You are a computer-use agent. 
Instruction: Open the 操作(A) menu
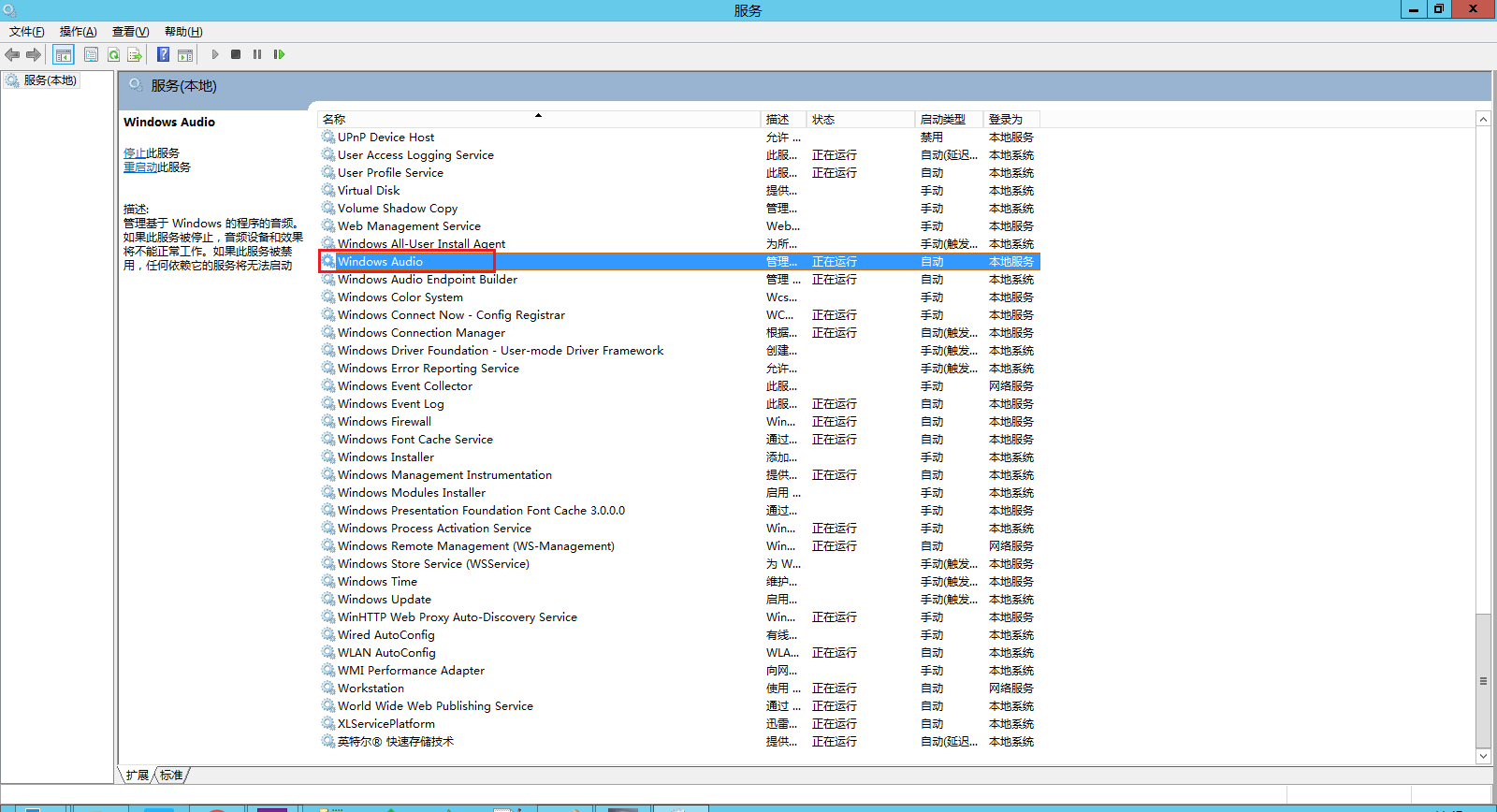(x=79, y=32)
